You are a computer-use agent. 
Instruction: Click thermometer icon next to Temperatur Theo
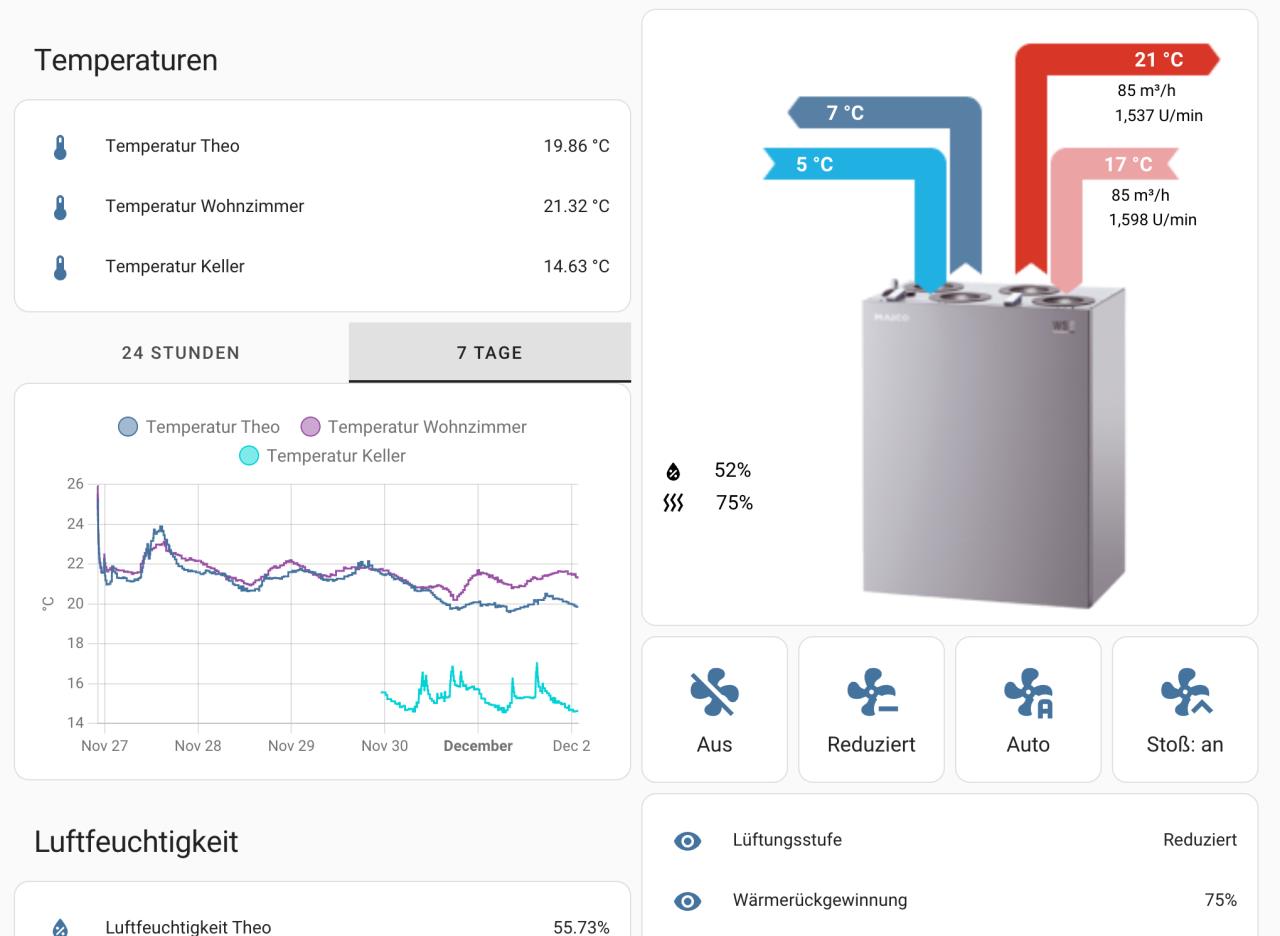tap(60, 146)
